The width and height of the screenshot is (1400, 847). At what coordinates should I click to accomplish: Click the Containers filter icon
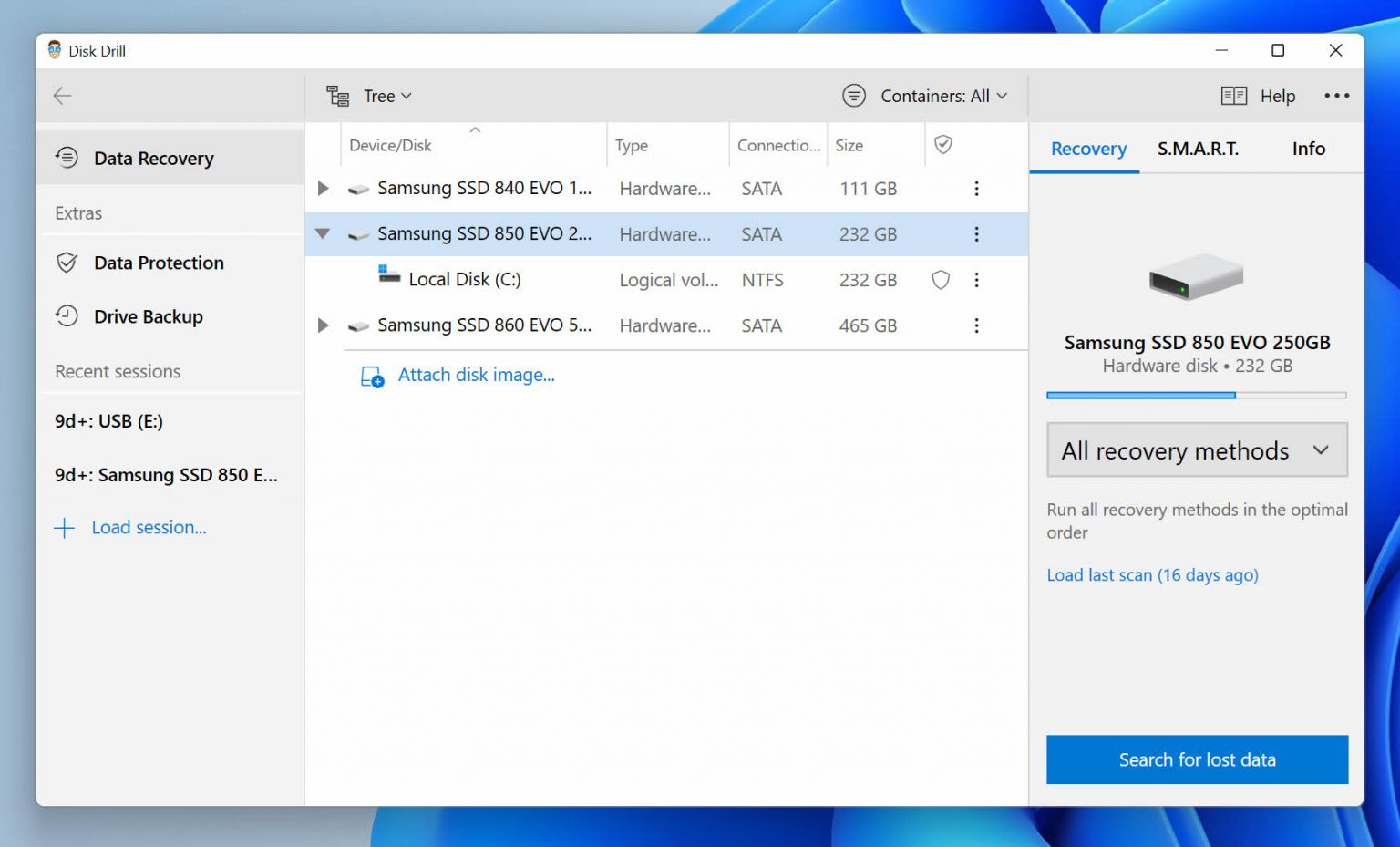click(x=854, y=96)
